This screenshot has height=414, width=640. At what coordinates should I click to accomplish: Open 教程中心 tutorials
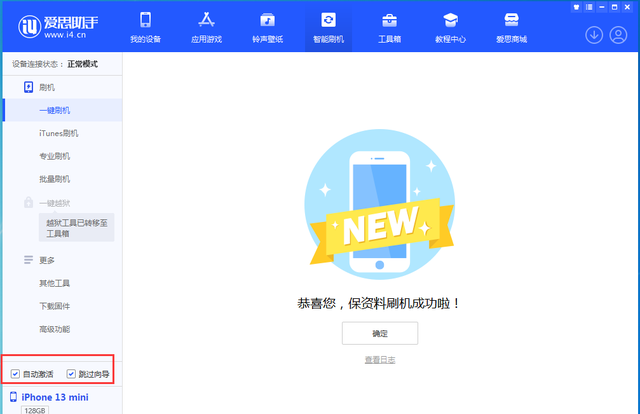tap(450, 27)
